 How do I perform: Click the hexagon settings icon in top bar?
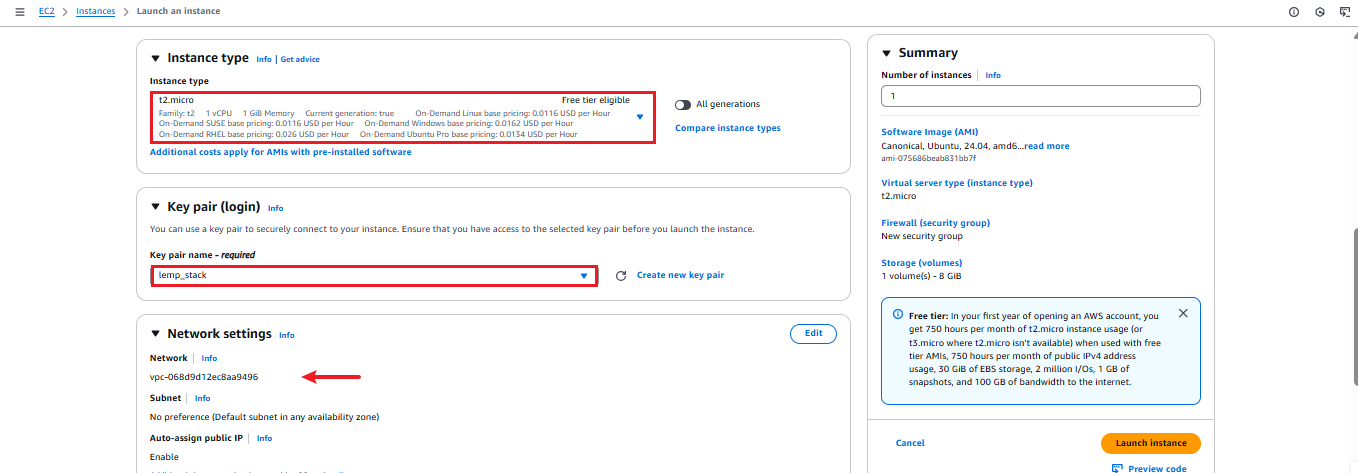tap(1319, 12)
